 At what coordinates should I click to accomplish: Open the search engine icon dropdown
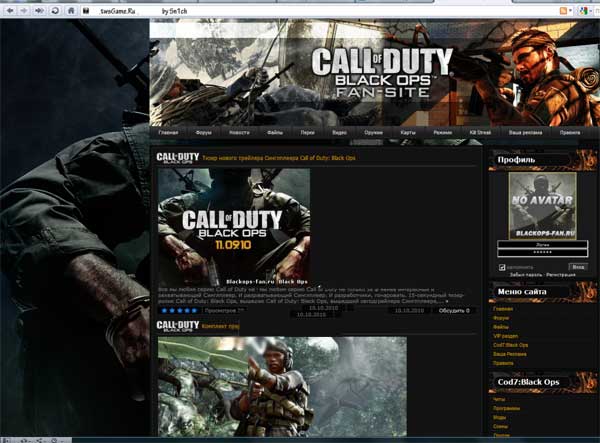[584, 11]
